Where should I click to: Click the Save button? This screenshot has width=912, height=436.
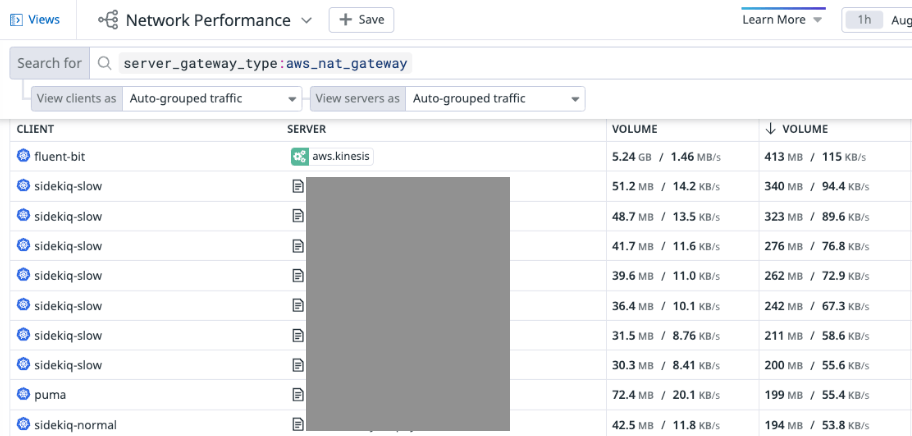[361, 20]
